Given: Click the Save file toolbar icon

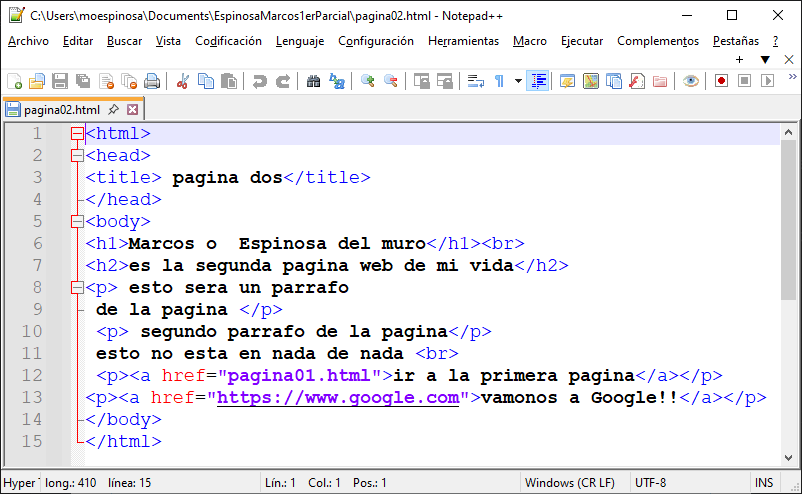Looking at the screenshot, I should point(59,81).
